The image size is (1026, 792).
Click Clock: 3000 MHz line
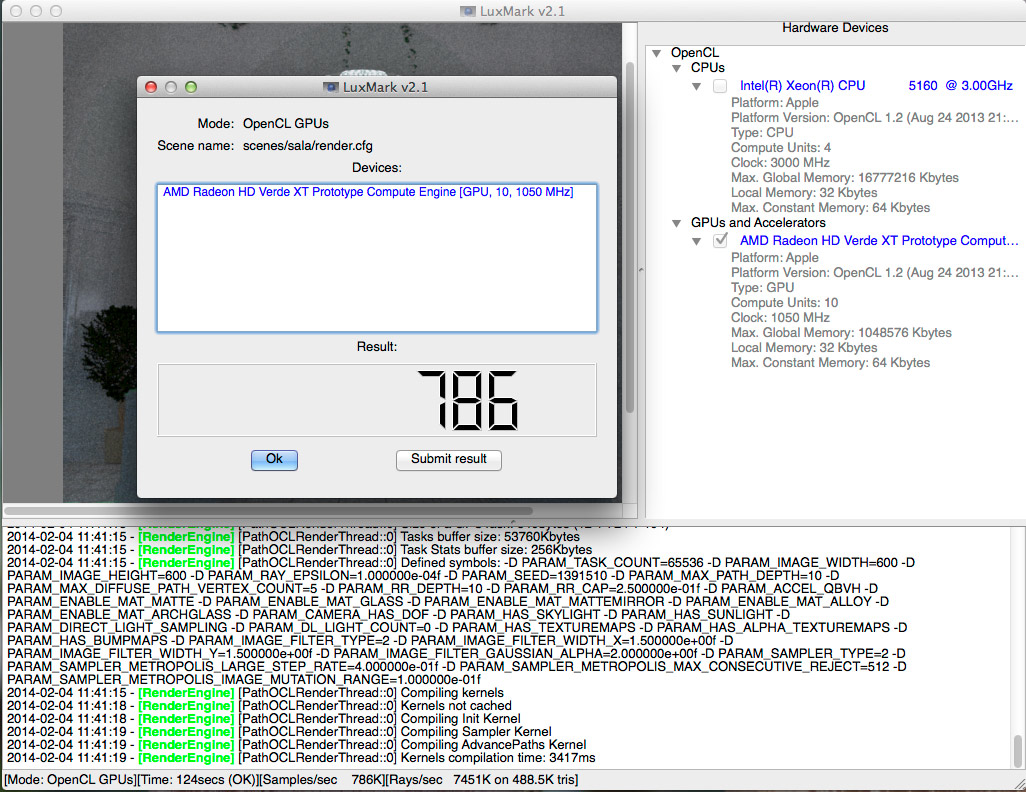(x=780, y=163)
